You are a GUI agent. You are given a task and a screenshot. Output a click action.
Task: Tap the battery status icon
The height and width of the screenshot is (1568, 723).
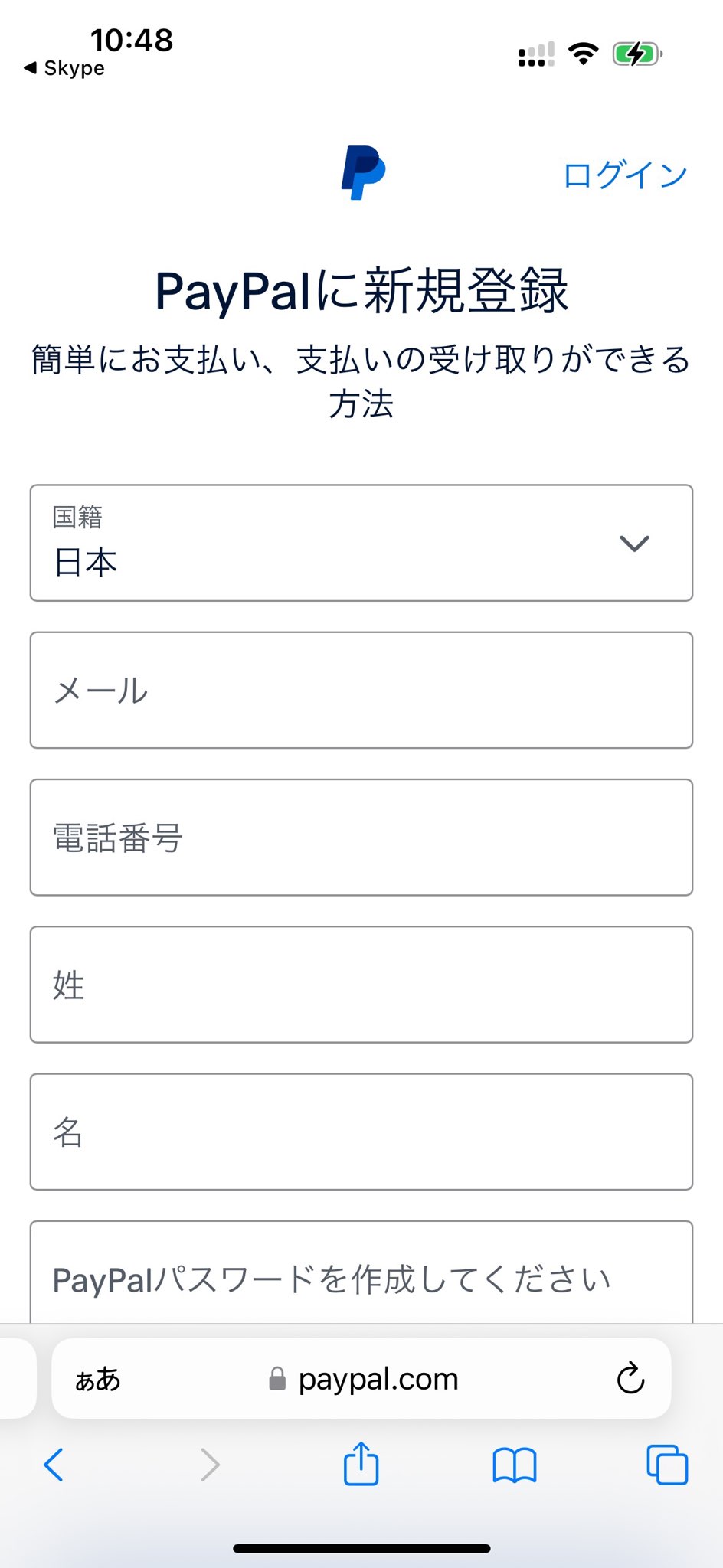pyautogui.click(x=636, y=54)
